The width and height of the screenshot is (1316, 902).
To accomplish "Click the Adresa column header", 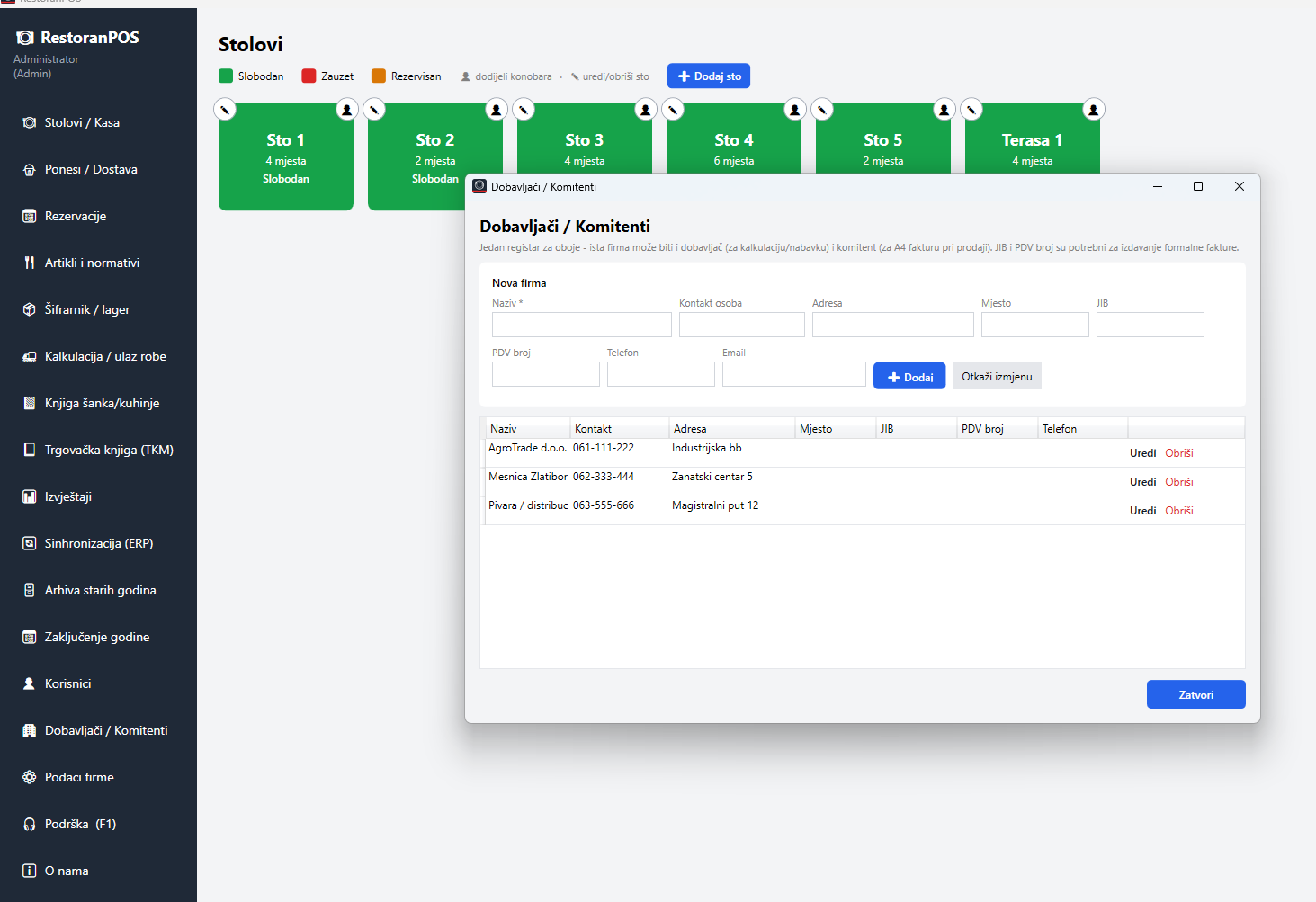I will [x=732, y=429].
